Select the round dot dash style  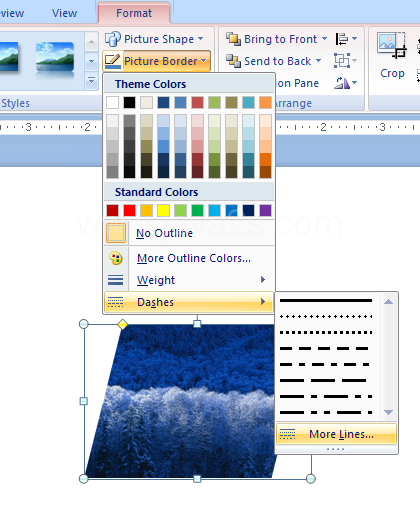point(326,316)
